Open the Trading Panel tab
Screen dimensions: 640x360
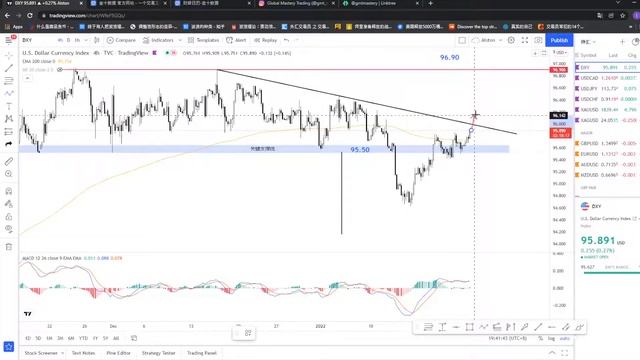(x=202, y=353)
